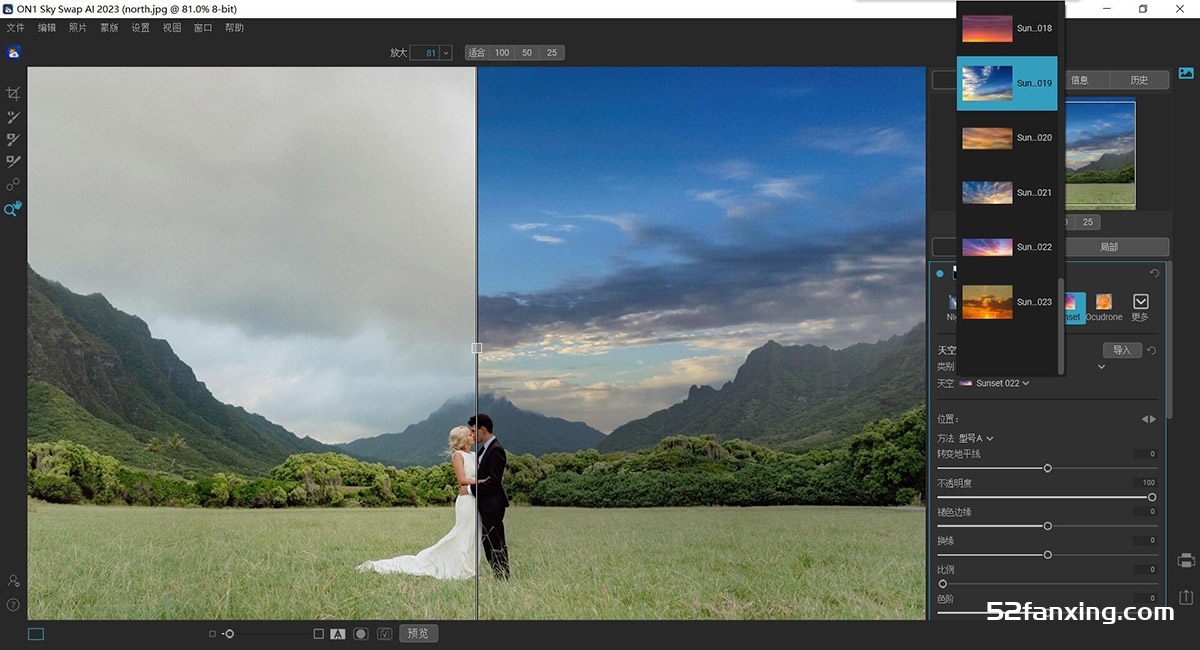Open the 放大 zoom percentage dropdown arrow
Viewport: 1200px width, 650px height.
tap(445, 52)
